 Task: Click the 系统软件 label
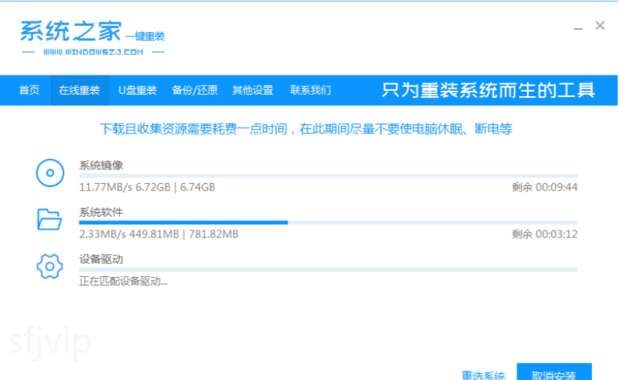pyautogui.click(x=101, y=212)
